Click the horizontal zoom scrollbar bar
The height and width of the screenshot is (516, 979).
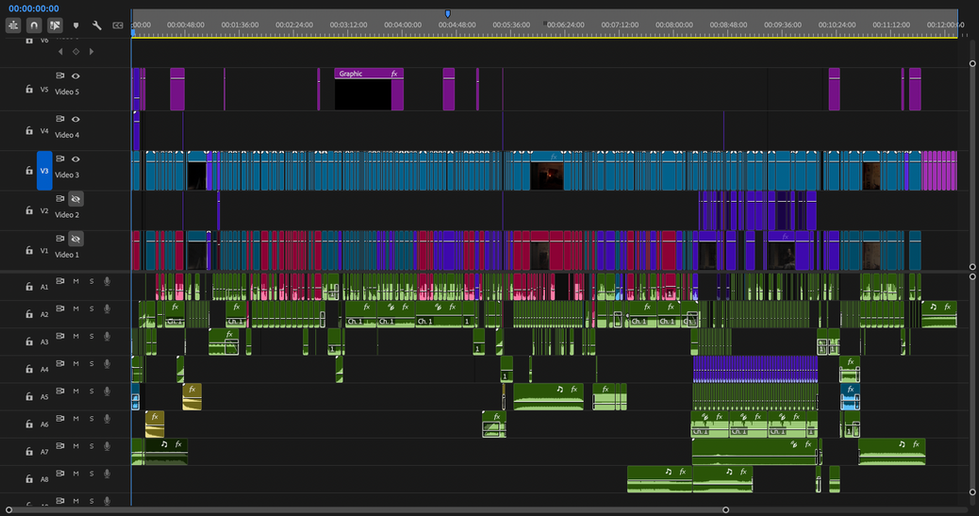tap(367, 510)
